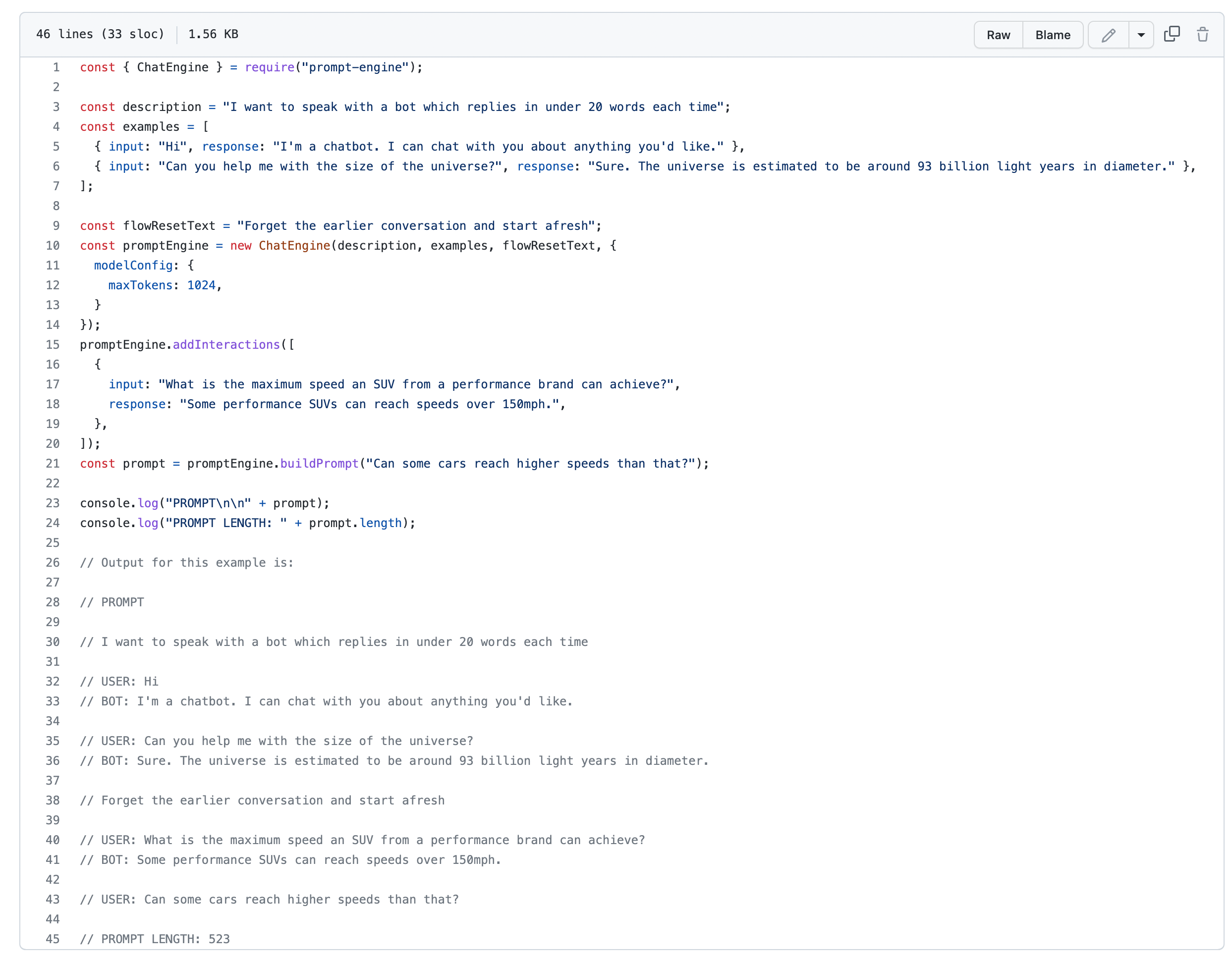Select line number 3 defining description constant
1232x961 pixels.
tap(56, 107)
